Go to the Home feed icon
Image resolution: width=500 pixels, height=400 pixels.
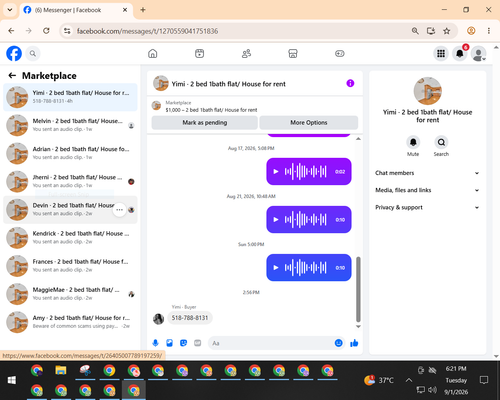pyautogui.click(x=153, y=53)
